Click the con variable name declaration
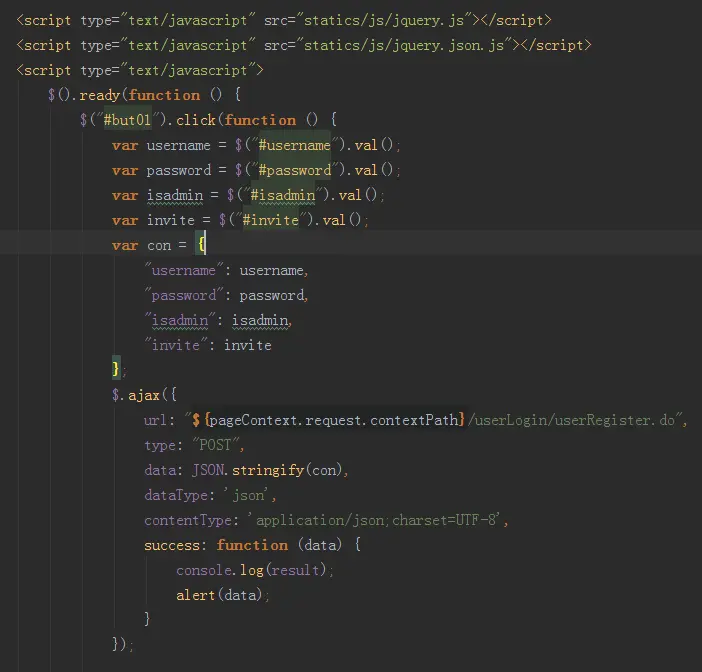The width and height of the screenshot is (702, 672). pos(159,245)
